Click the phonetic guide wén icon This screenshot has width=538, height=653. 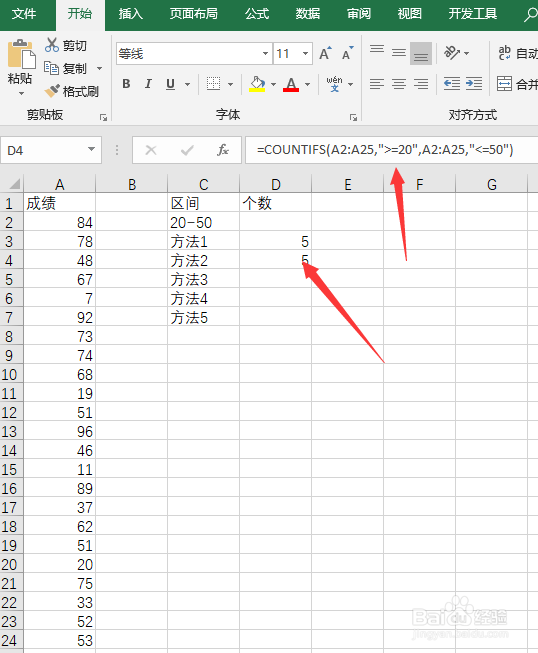[x=334, y=84]
